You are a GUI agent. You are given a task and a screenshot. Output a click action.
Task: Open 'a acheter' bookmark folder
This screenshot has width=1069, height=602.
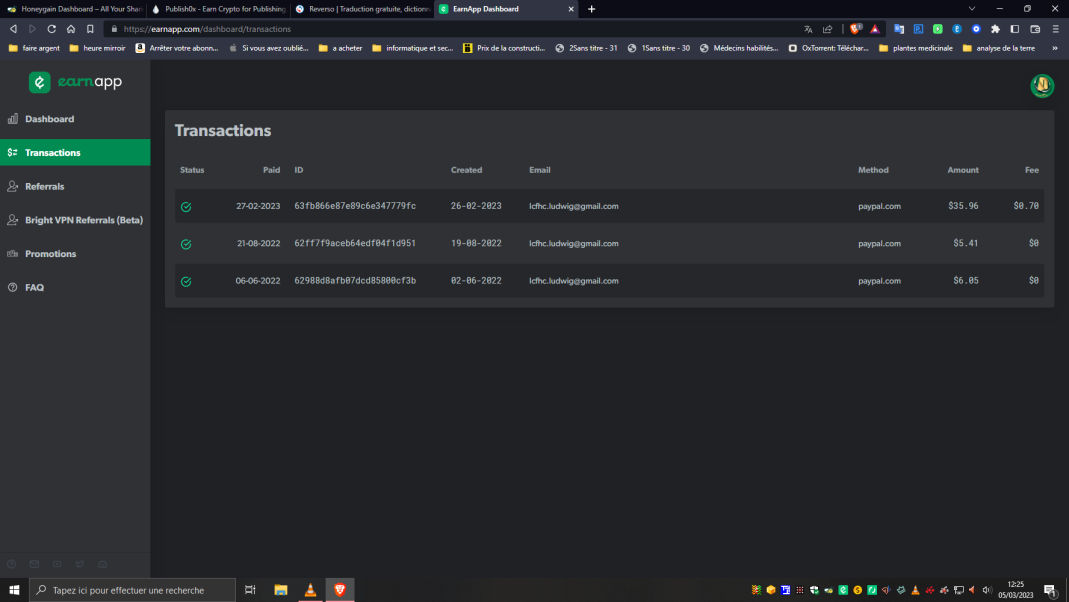coord(340,48)
